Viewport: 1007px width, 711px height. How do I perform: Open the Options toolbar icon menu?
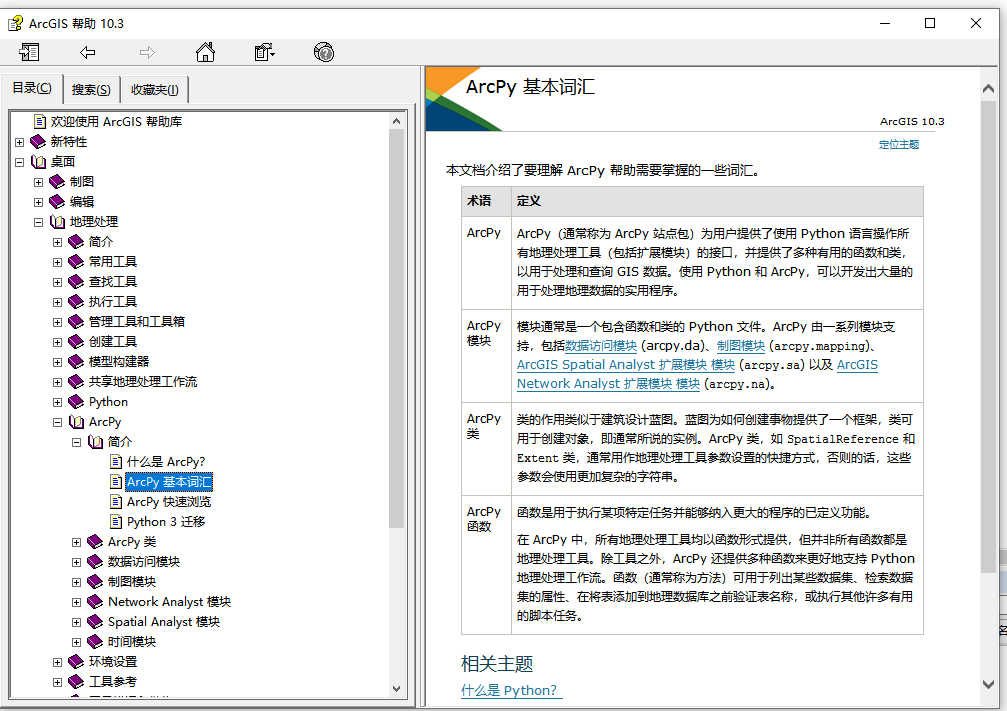[x=265, y=52]
